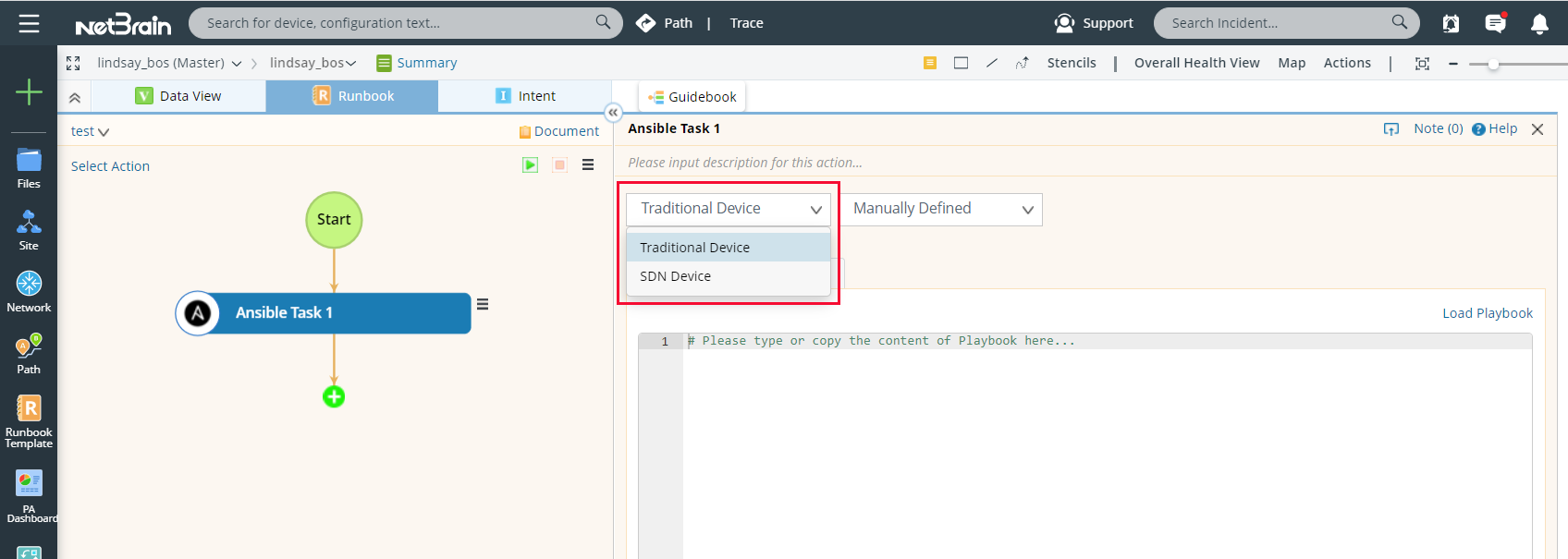Select the rectangle shape tool
The height and width of the screenshot is (559, 1568).
pos(961,63)
